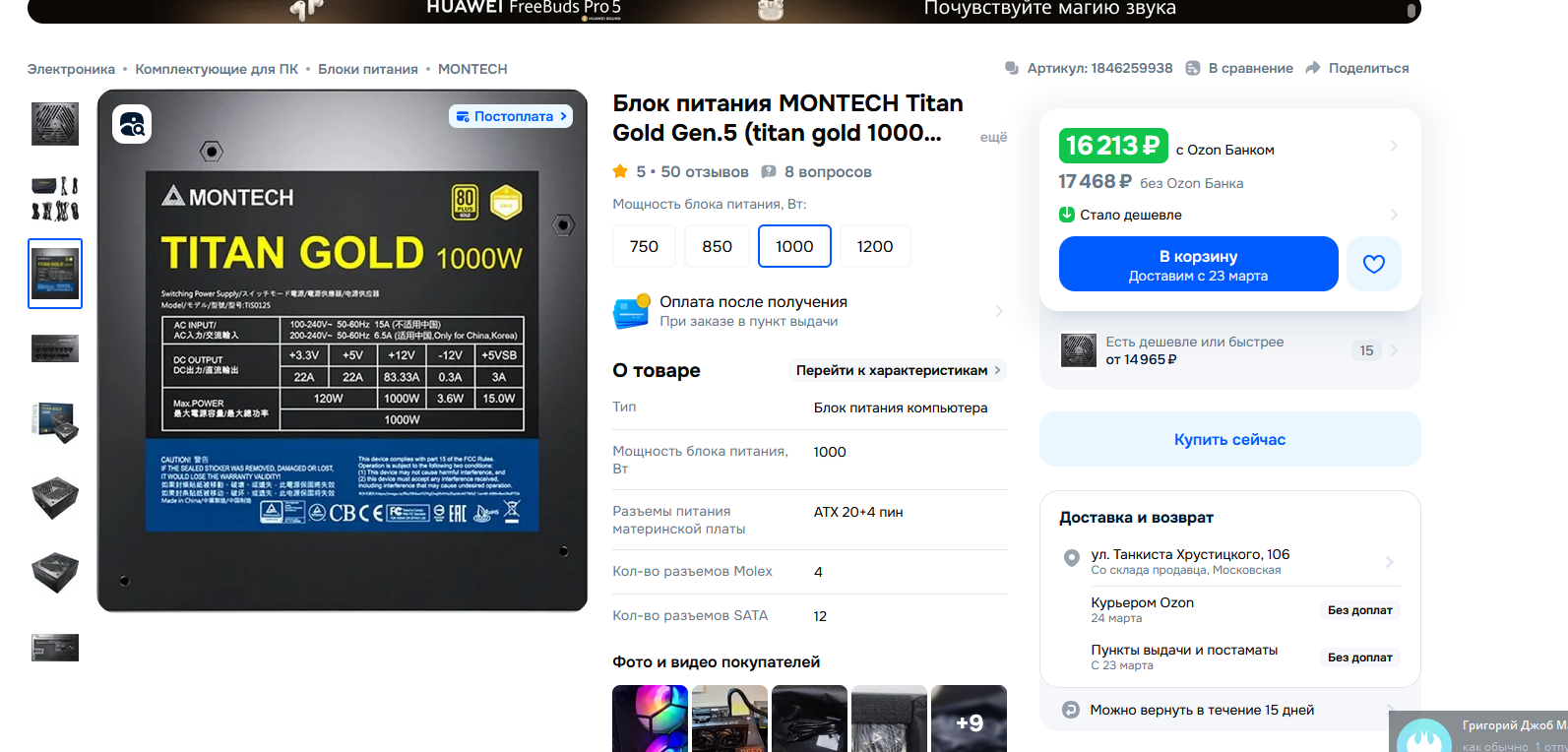This screenshot has width=1568, height=752.
Task: Add product to favorites with heart icon
Action: (1374, 264)
